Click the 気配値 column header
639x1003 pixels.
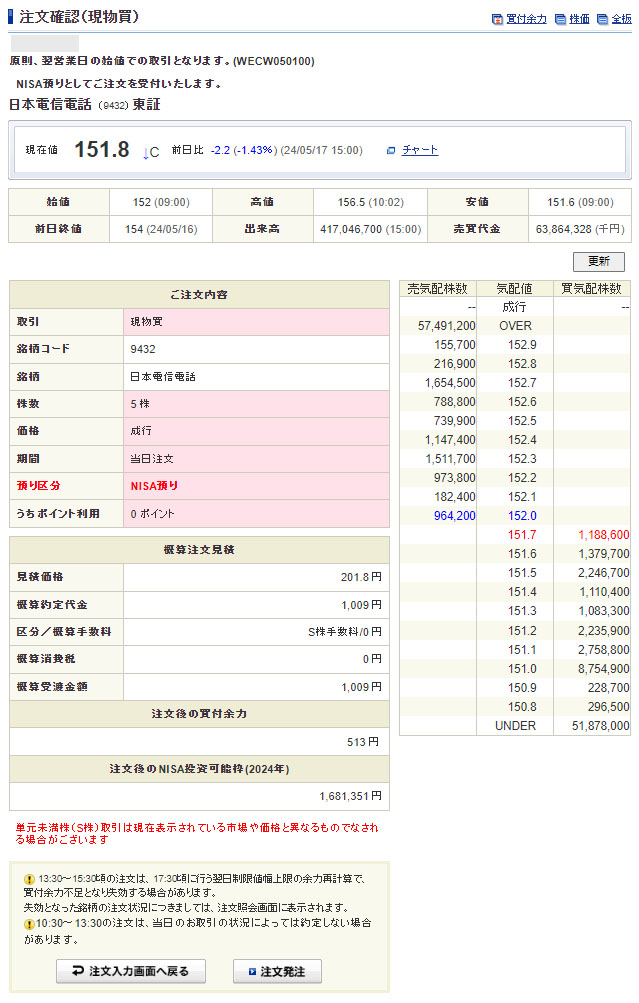(515, 288)
